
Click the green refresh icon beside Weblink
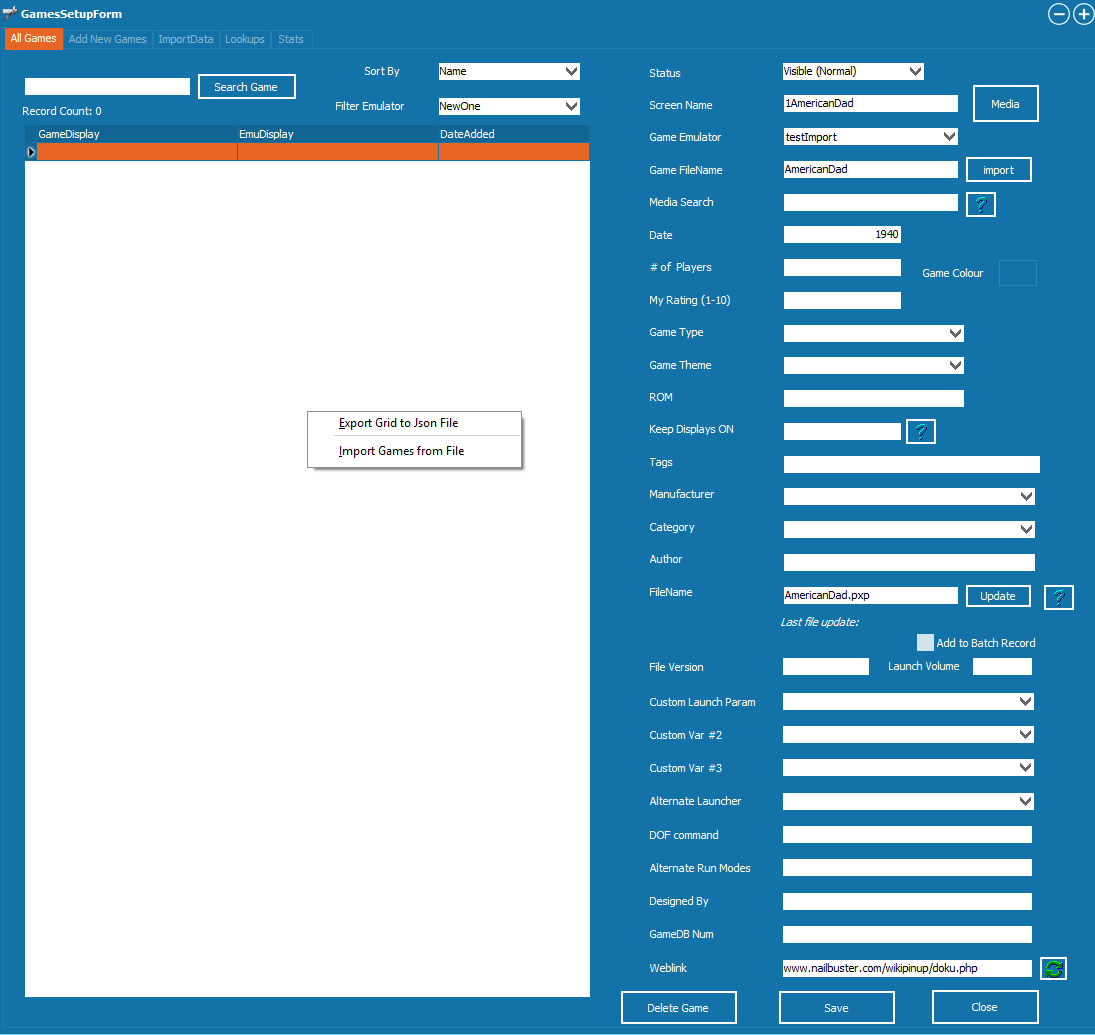(1053, 968)
